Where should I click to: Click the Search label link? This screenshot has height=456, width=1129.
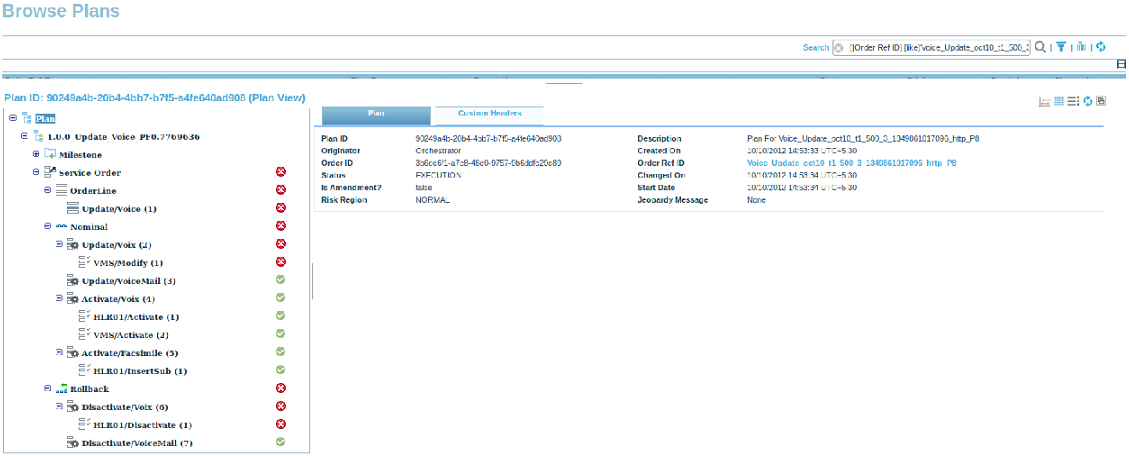coord(816,48)
